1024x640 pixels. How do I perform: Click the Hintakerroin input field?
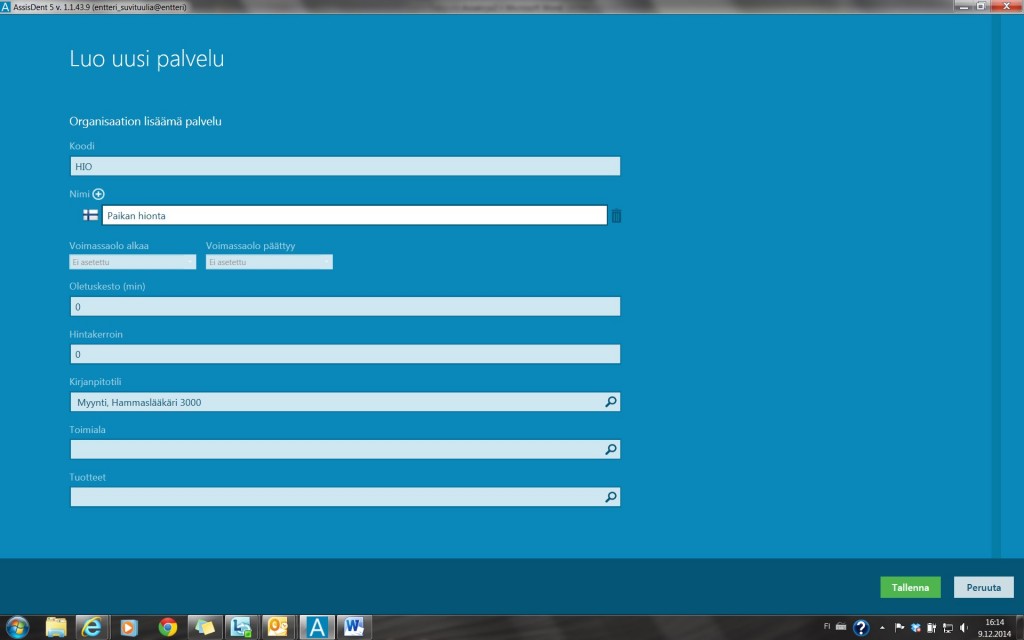(345, 355)
